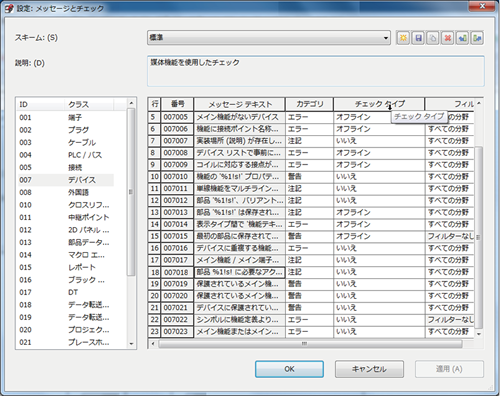Create a new scheme with star icon
The image size is (500, 396).
[x=403, y=38]
